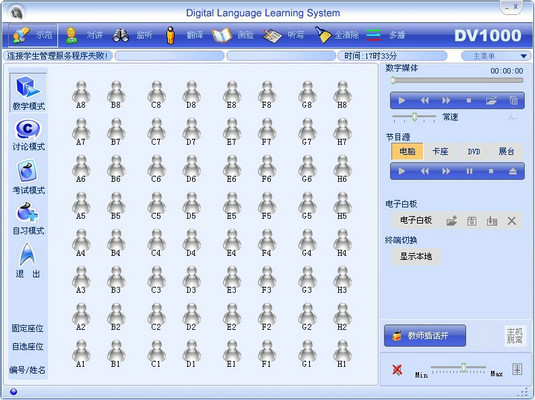Viewport: 535px width, 400px height.
Task: Toggle 教师插话开 teacher interjection
Action: point(425,335)
